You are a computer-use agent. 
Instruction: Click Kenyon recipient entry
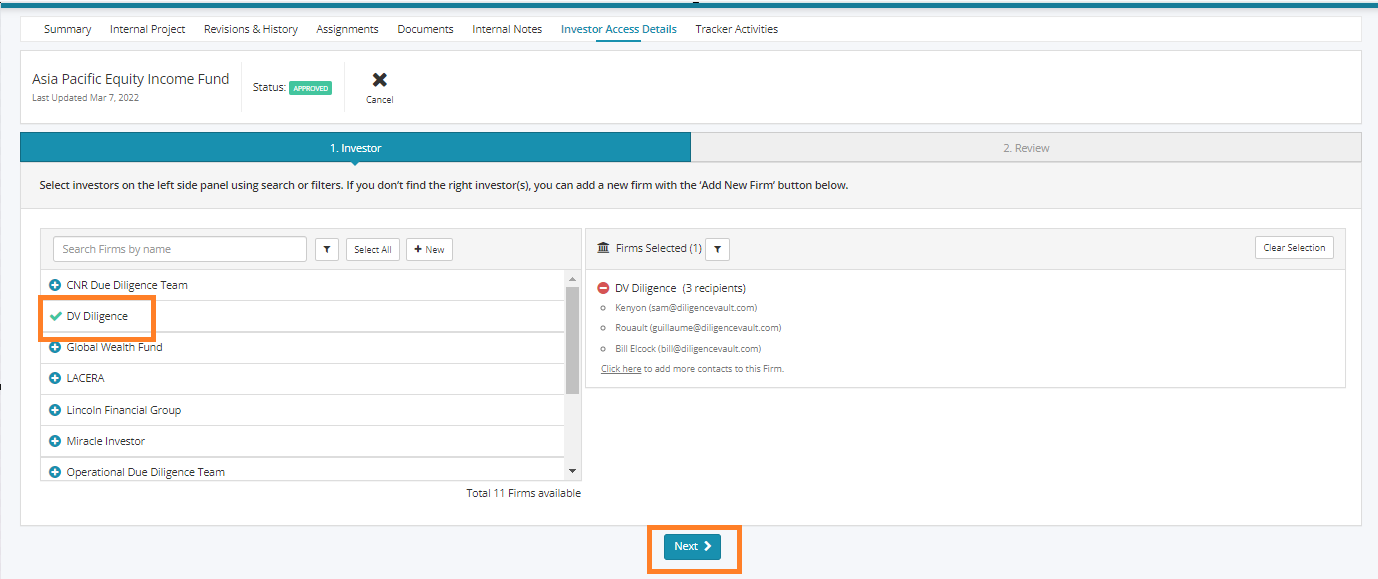pos(686,308)
